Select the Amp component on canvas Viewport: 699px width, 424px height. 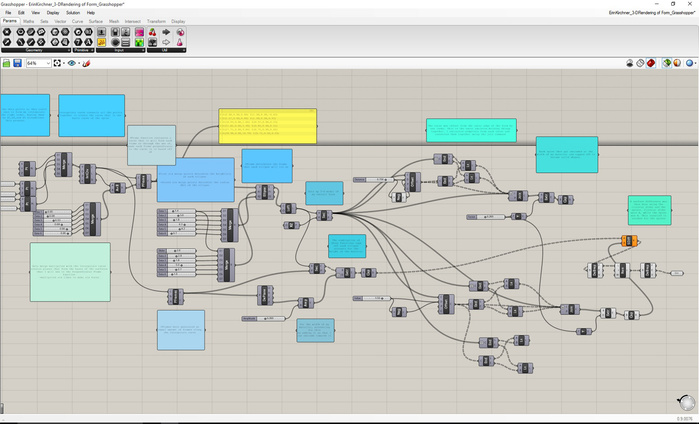(306, 303)
